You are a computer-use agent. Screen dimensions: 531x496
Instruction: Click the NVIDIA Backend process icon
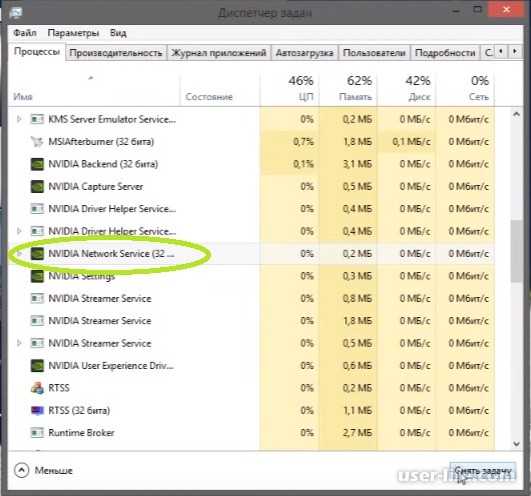coord(37,164)
